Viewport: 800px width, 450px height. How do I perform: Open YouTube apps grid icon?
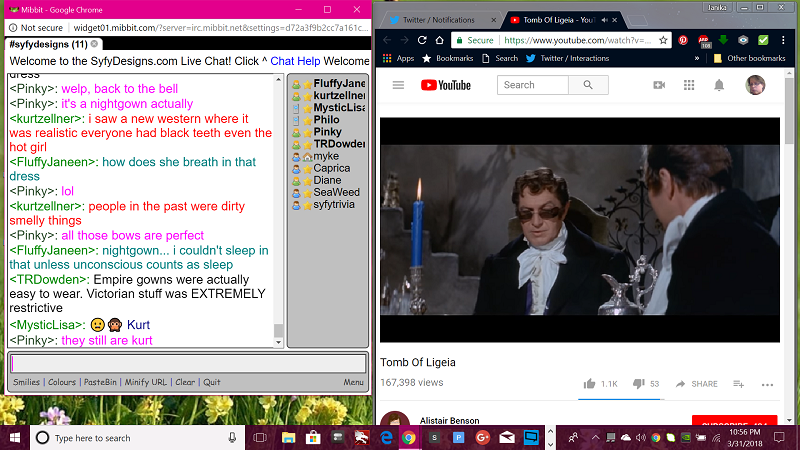click(x=689, y=85)
